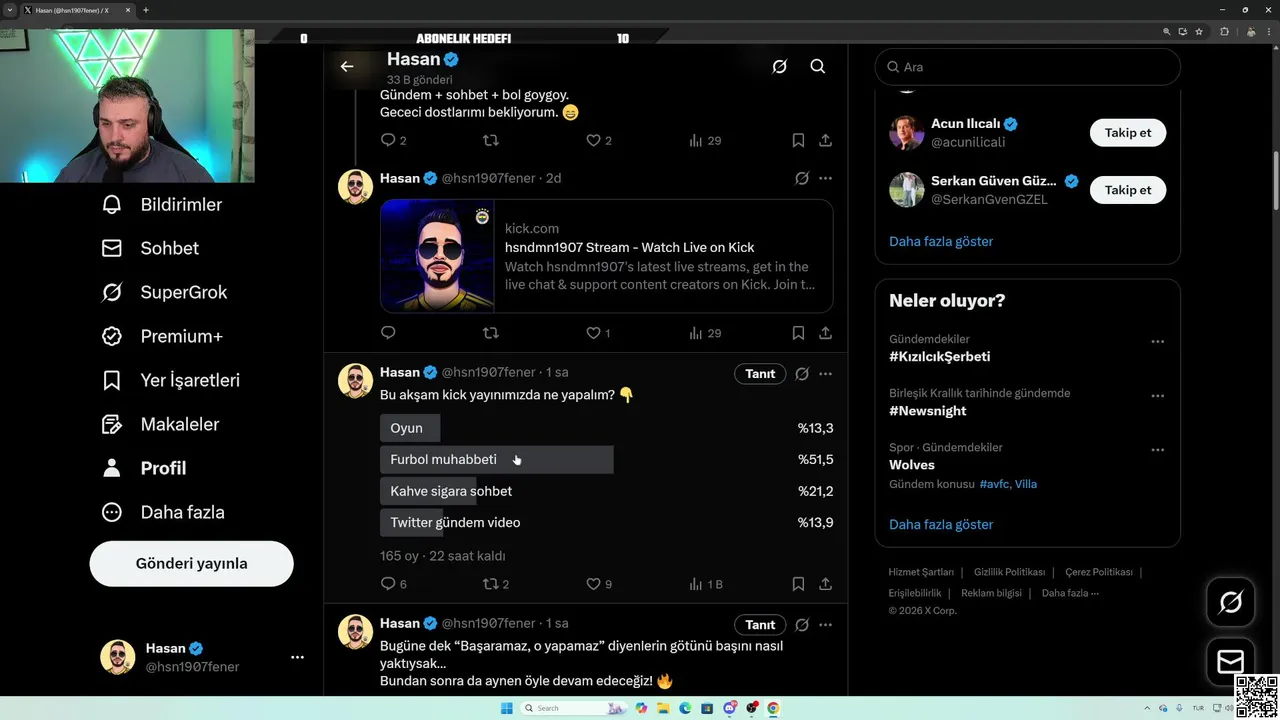Select Twitter gündem video poll option

click(x=607, y=523)
